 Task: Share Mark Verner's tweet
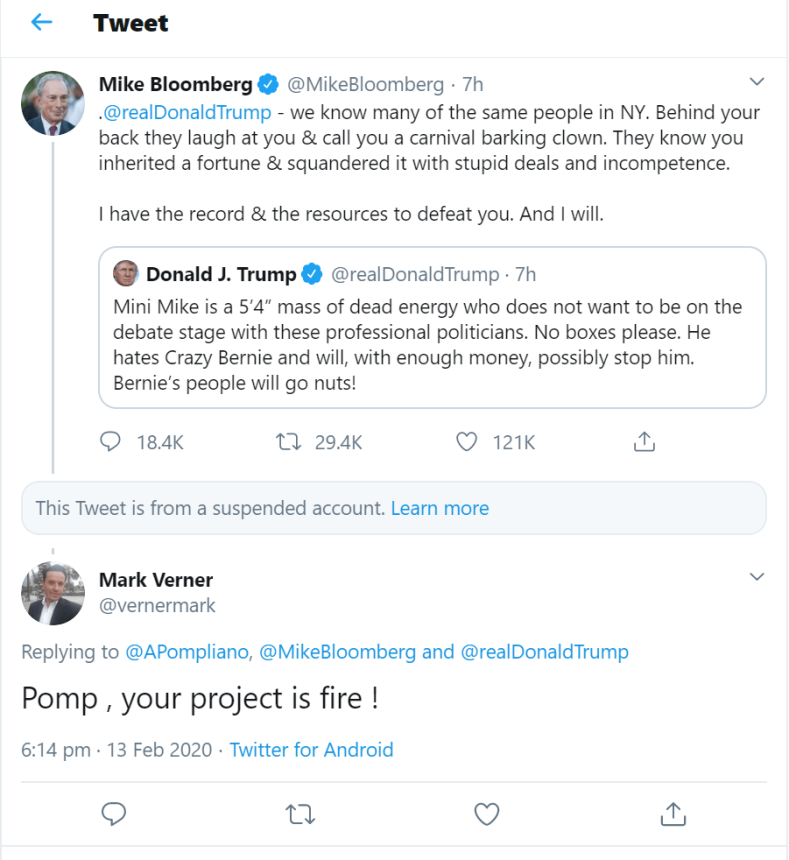(673, 814)
